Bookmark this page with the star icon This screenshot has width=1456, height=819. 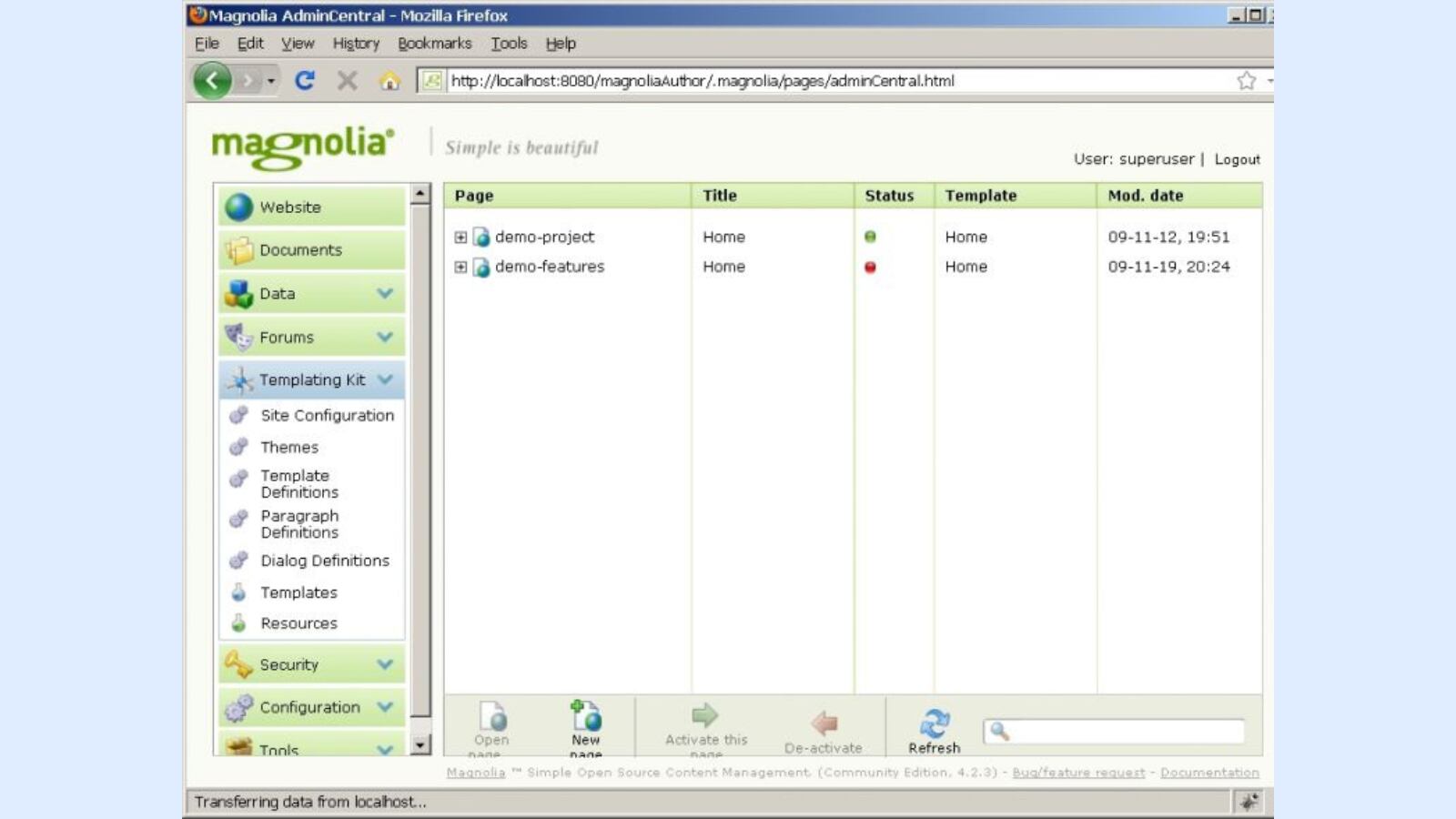(1246, 81)
